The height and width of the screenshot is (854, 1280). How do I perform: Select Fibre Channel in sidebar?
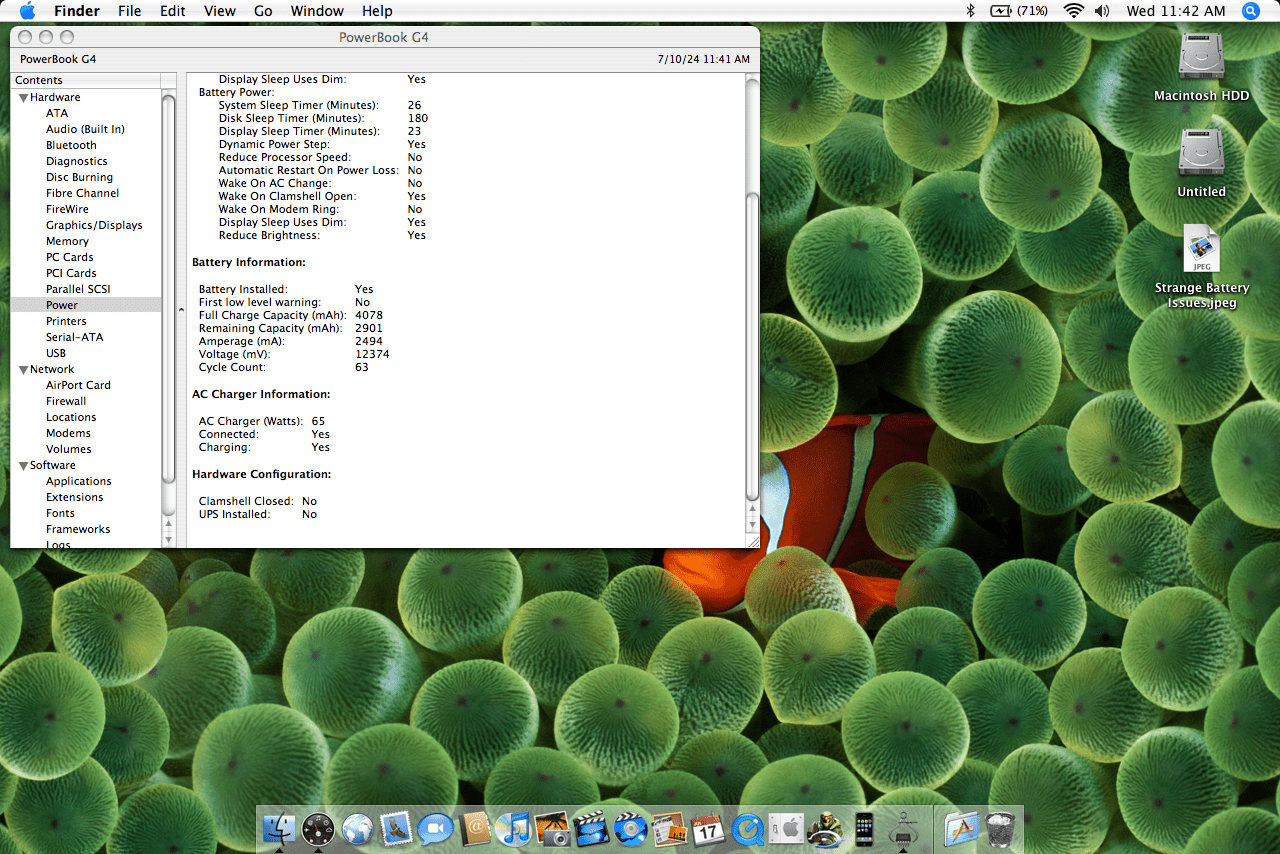tap(82, 193)
